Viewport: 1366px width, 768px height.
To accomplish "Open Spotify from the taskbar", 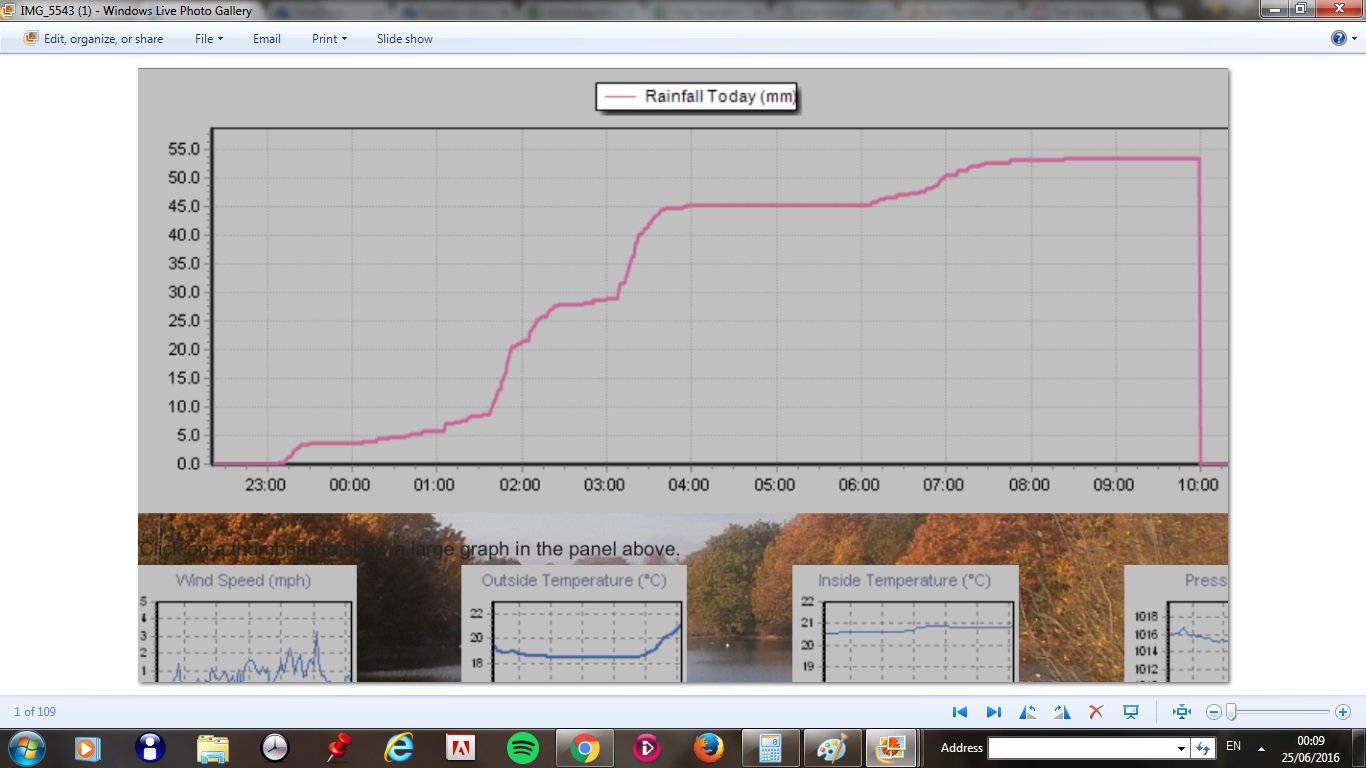I will click(523, 747).
